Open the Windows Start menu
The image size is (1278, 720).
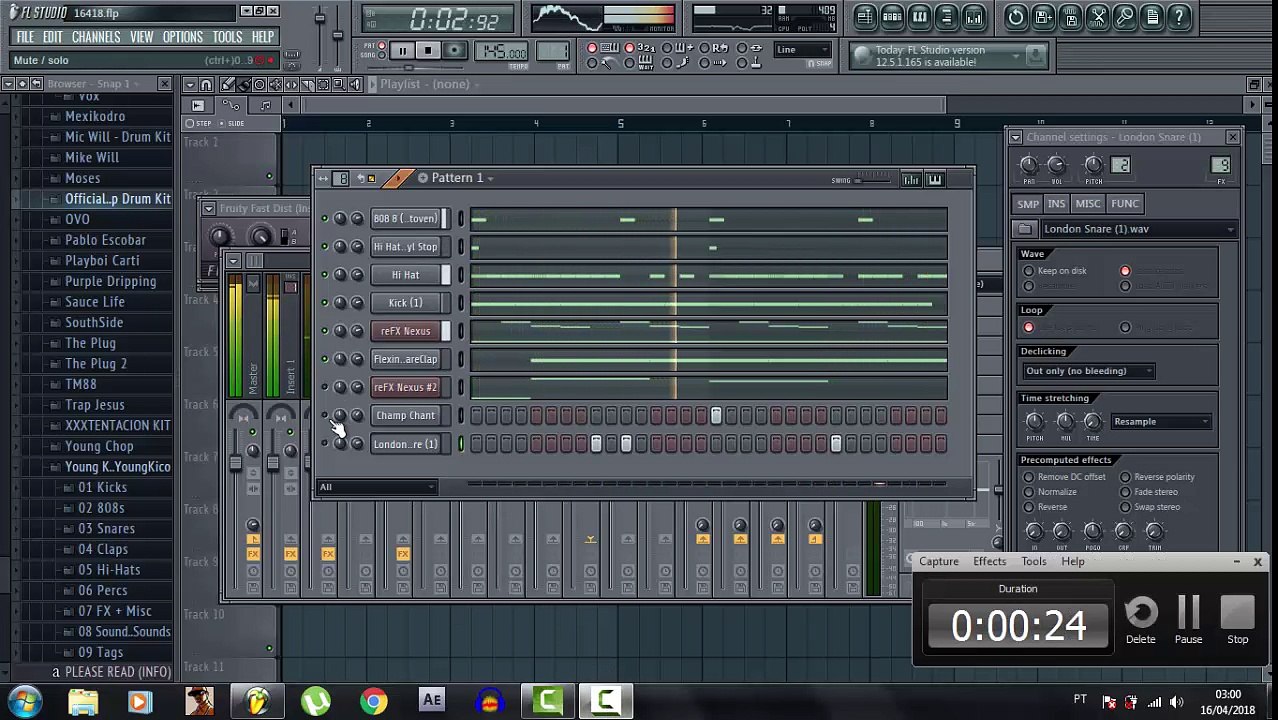[x=25, y=701]
